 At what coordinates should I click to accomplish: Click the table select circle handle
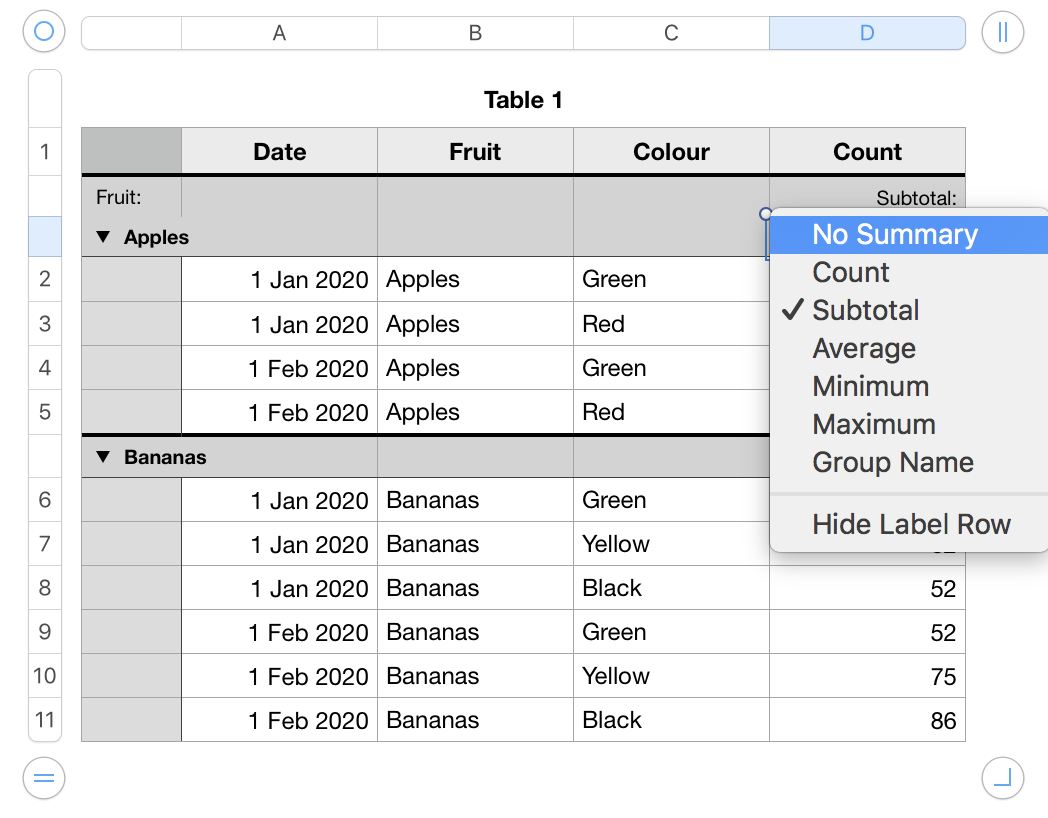coord(43,32)
